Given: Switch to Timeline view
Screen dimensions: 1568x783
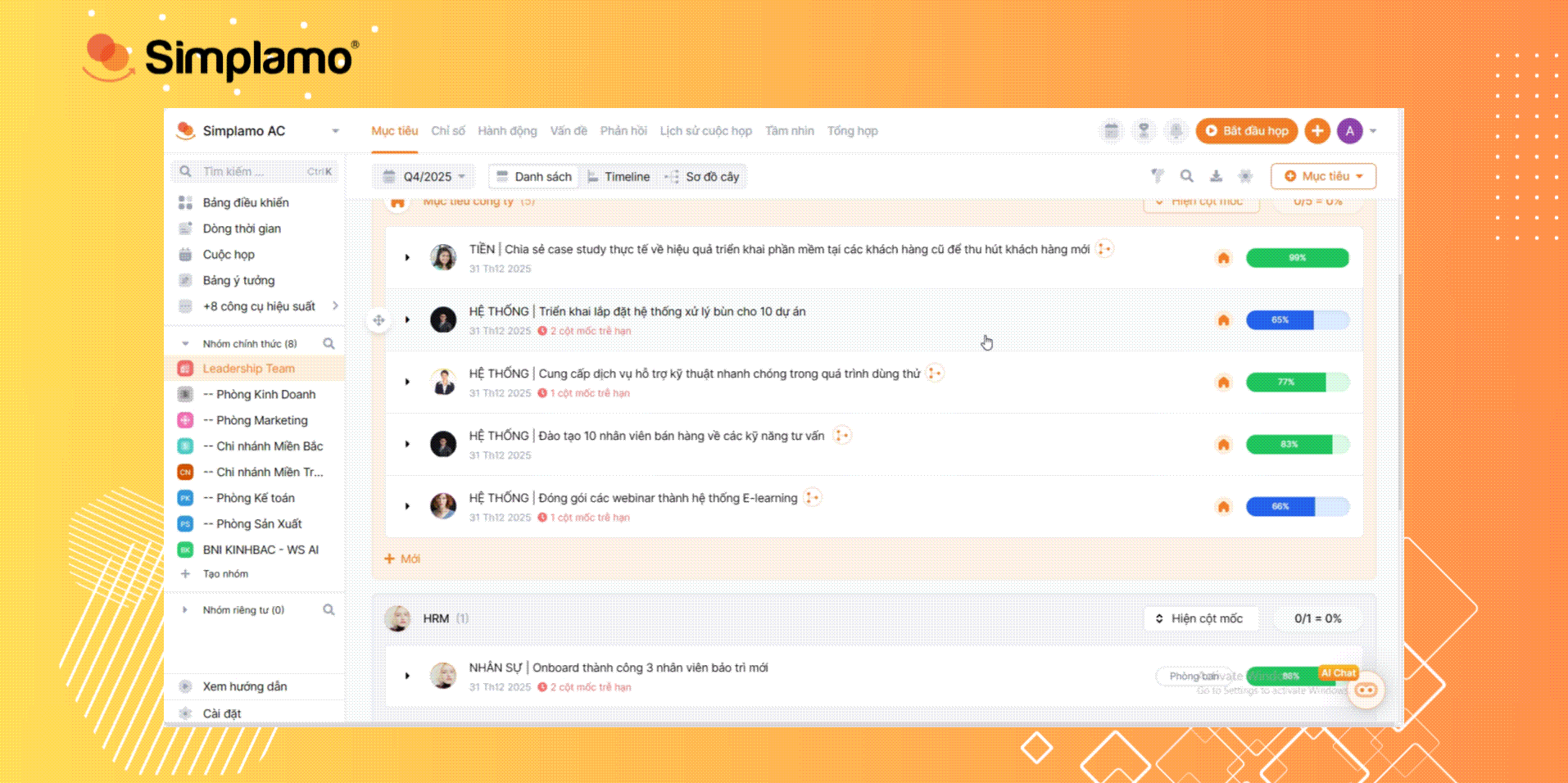Looking at the screenshot, I should coord(619,177).
